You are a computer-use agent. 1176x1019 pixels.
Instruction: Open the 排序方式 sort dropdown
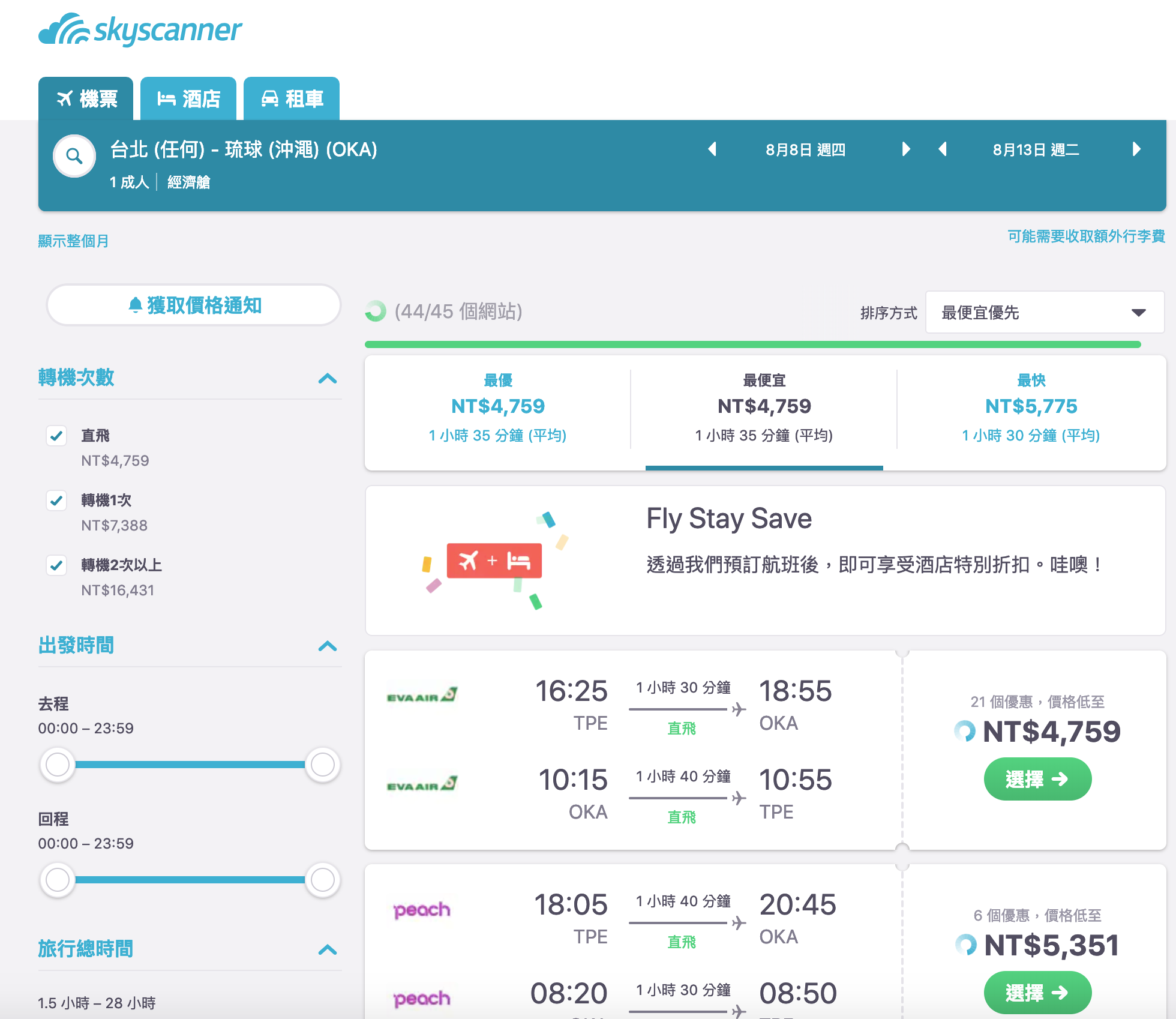tap(1045, 312)
